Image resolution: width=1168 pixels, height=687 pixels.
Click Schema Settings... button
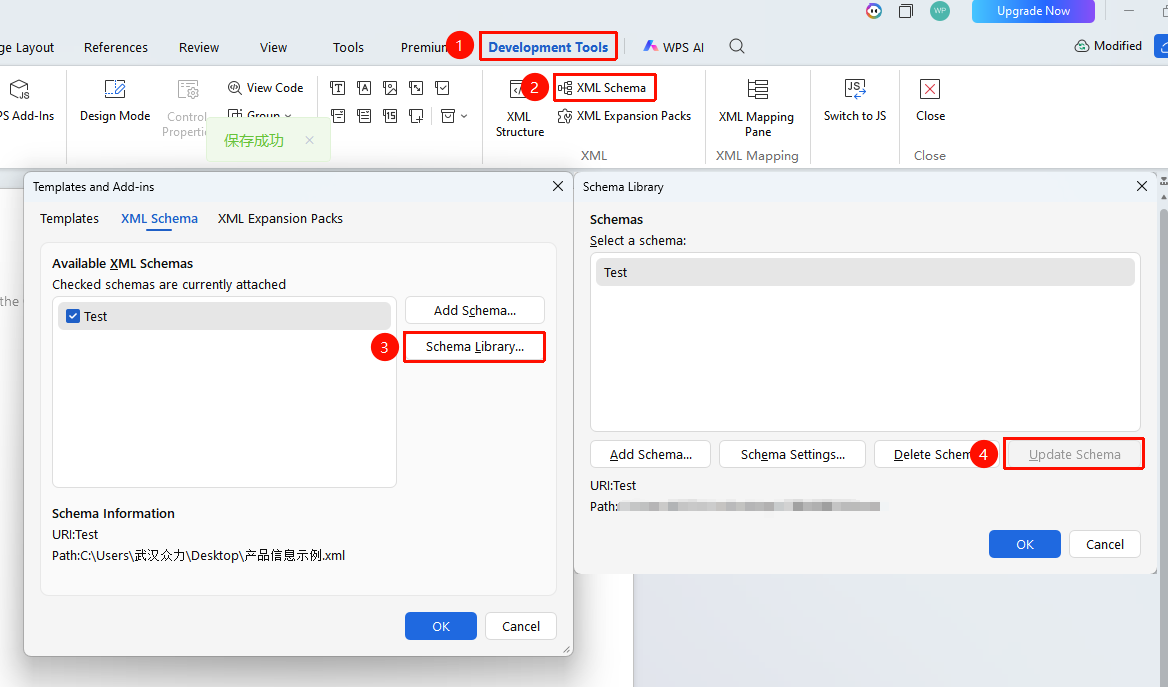coord(793,454)
